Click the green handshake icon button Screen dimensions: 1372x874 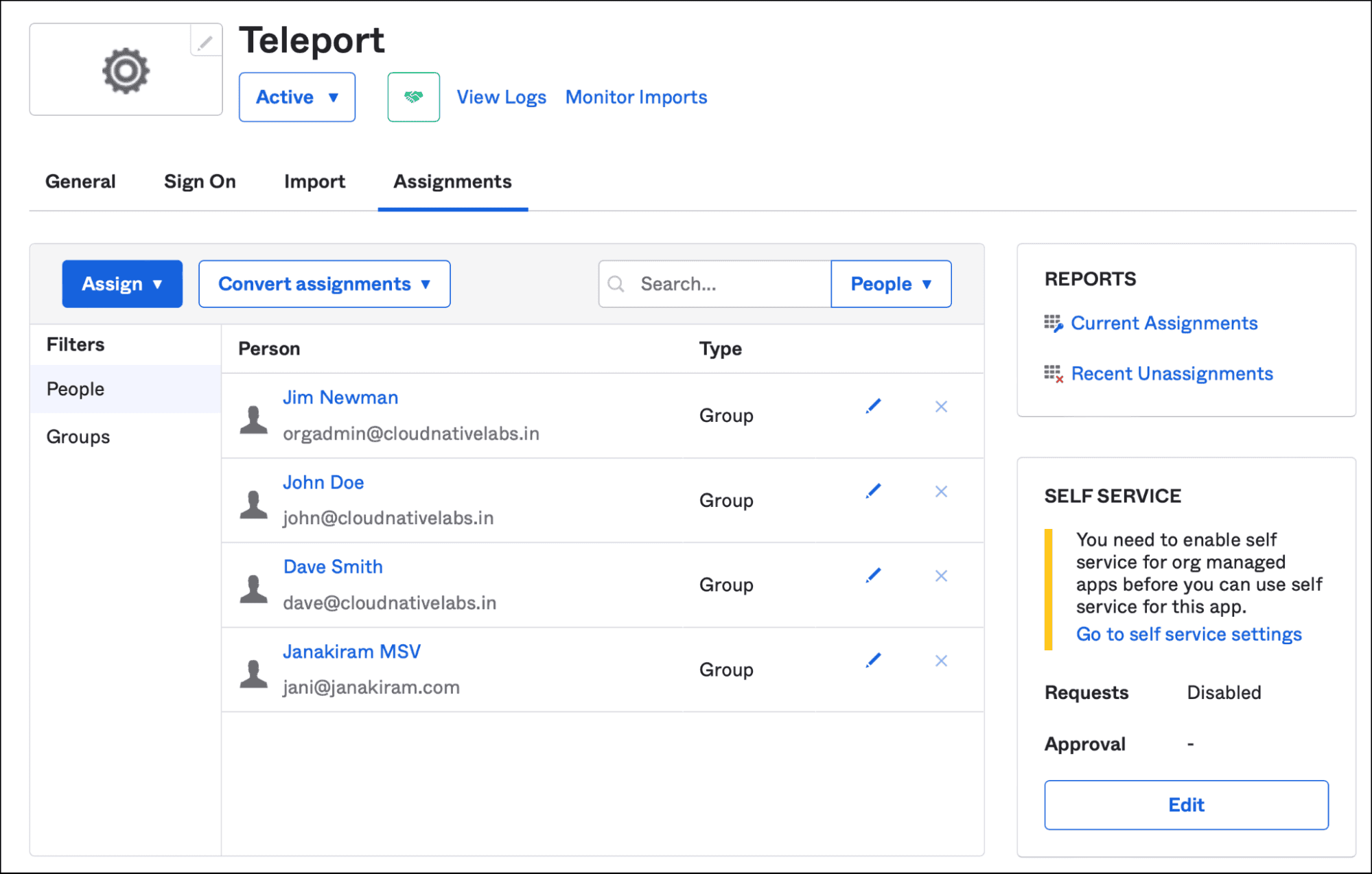[413, 97]
